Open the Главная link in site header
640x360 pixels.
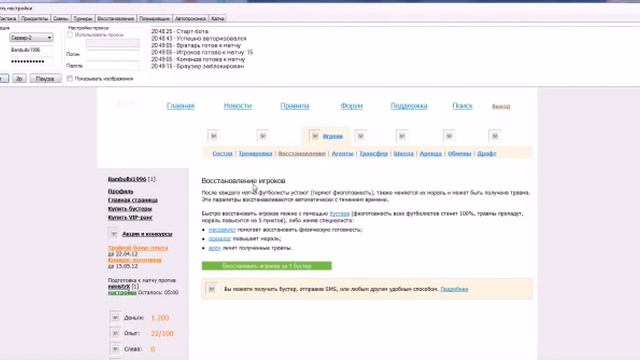pos(180,106)
